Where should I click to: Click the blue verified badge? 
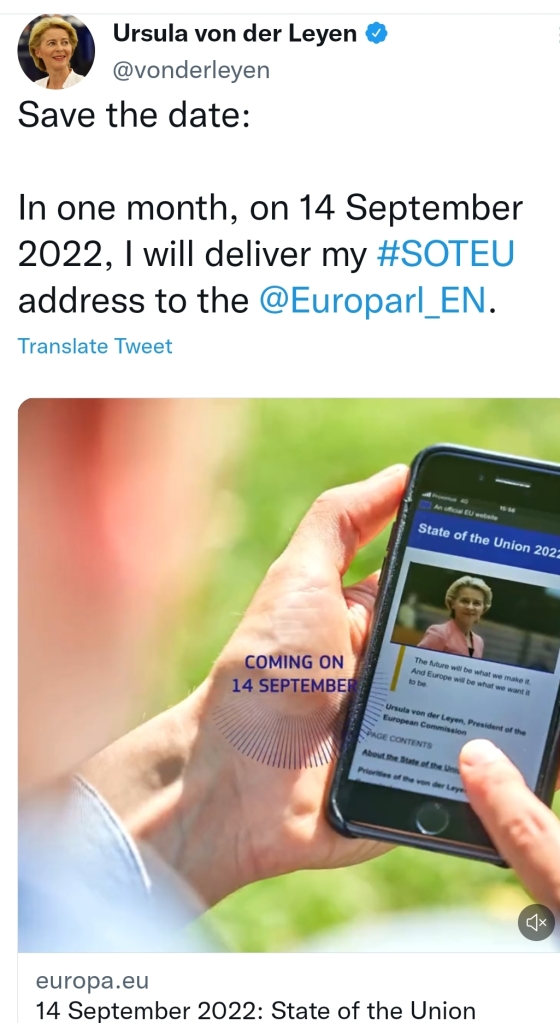coord(376,33)
